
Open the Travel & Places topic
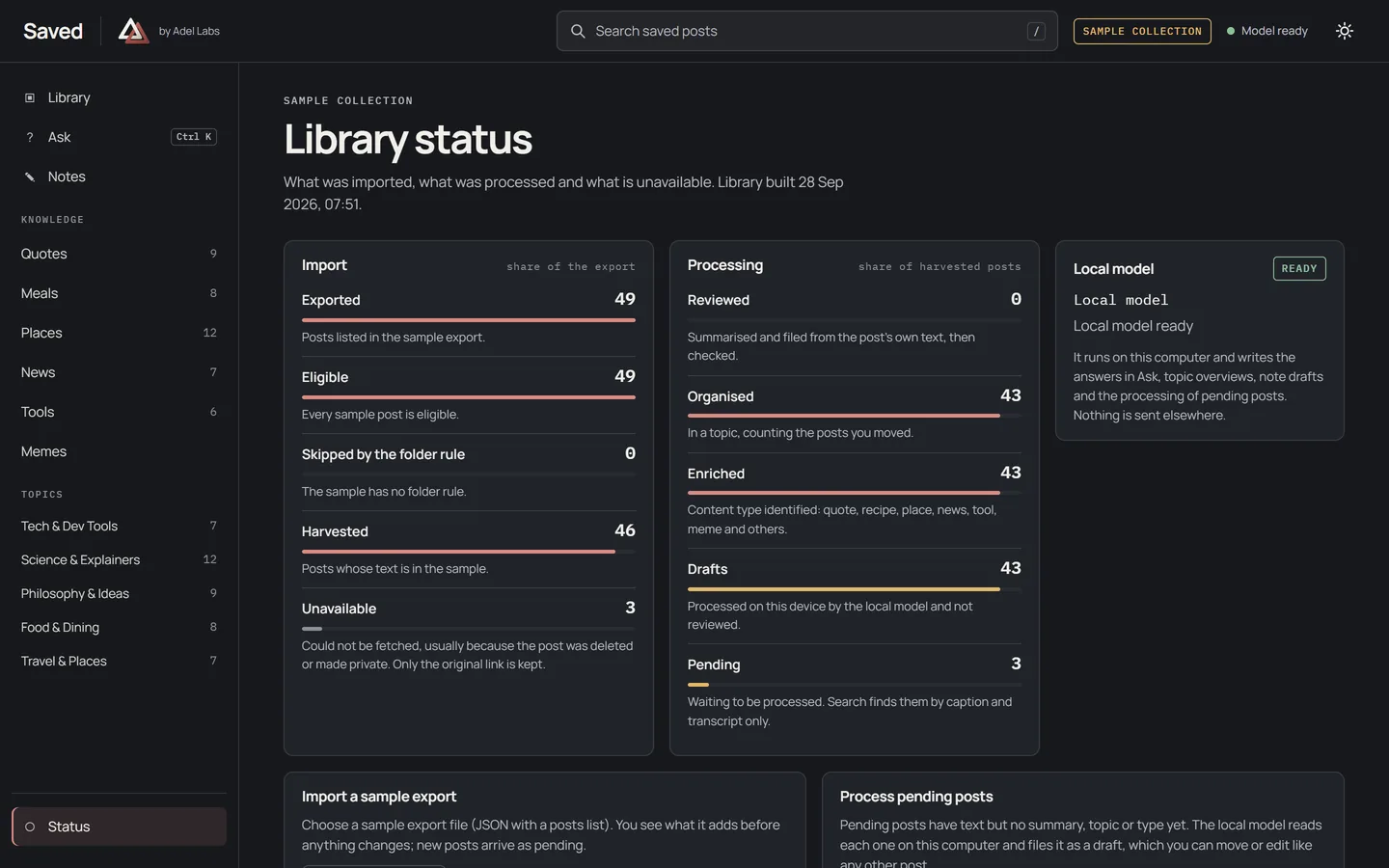pos(119,661)
